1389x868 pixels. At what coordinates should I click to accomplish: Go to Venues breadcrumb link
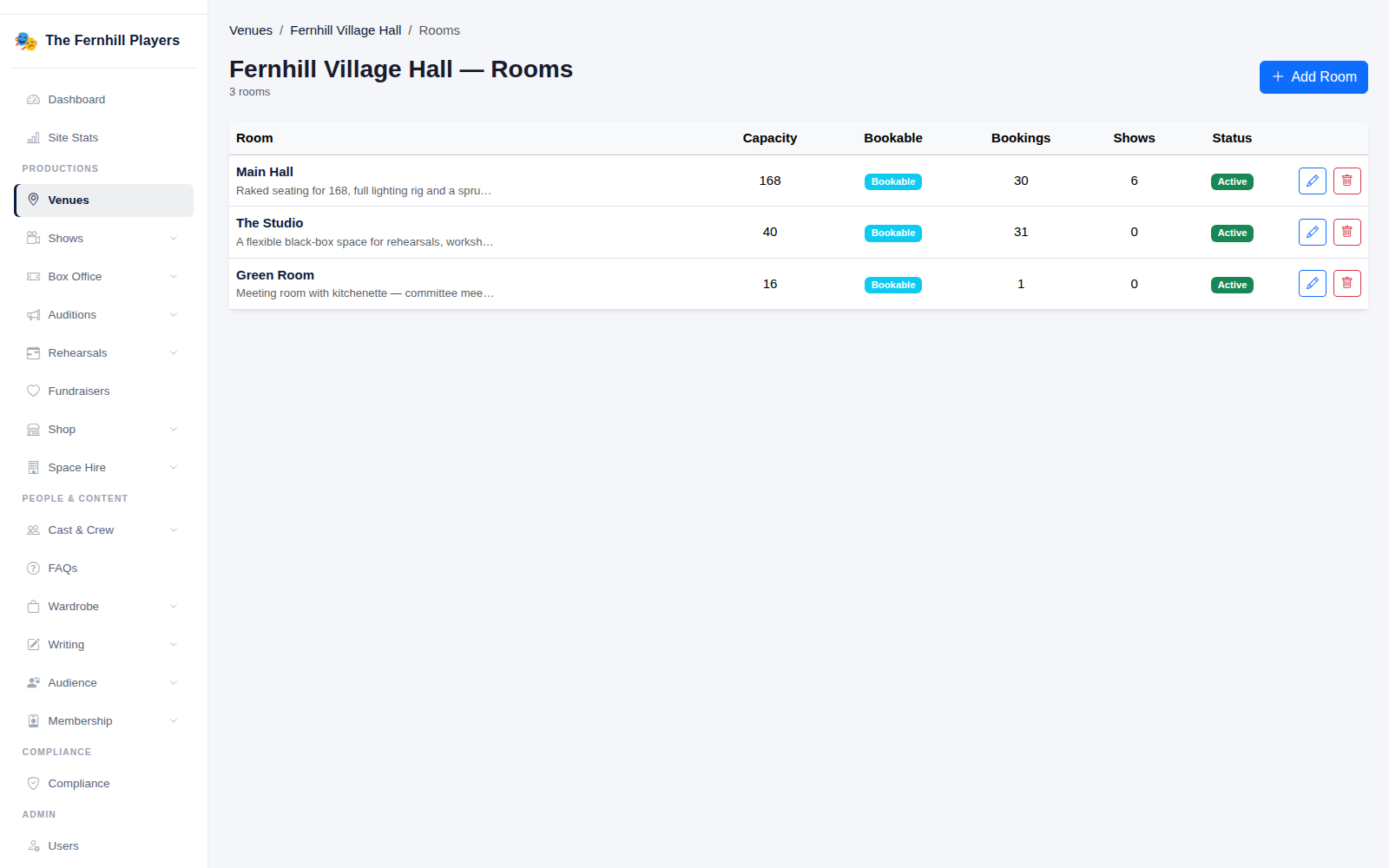coord(251,30)
